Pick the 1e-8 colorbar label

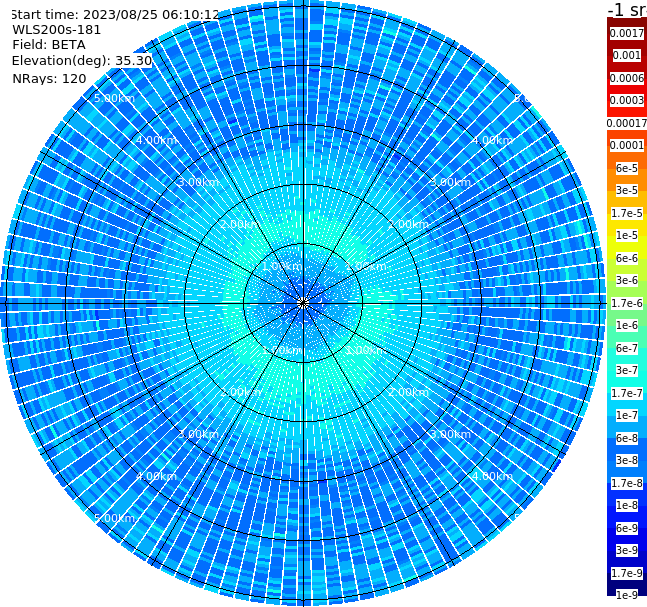627,505
